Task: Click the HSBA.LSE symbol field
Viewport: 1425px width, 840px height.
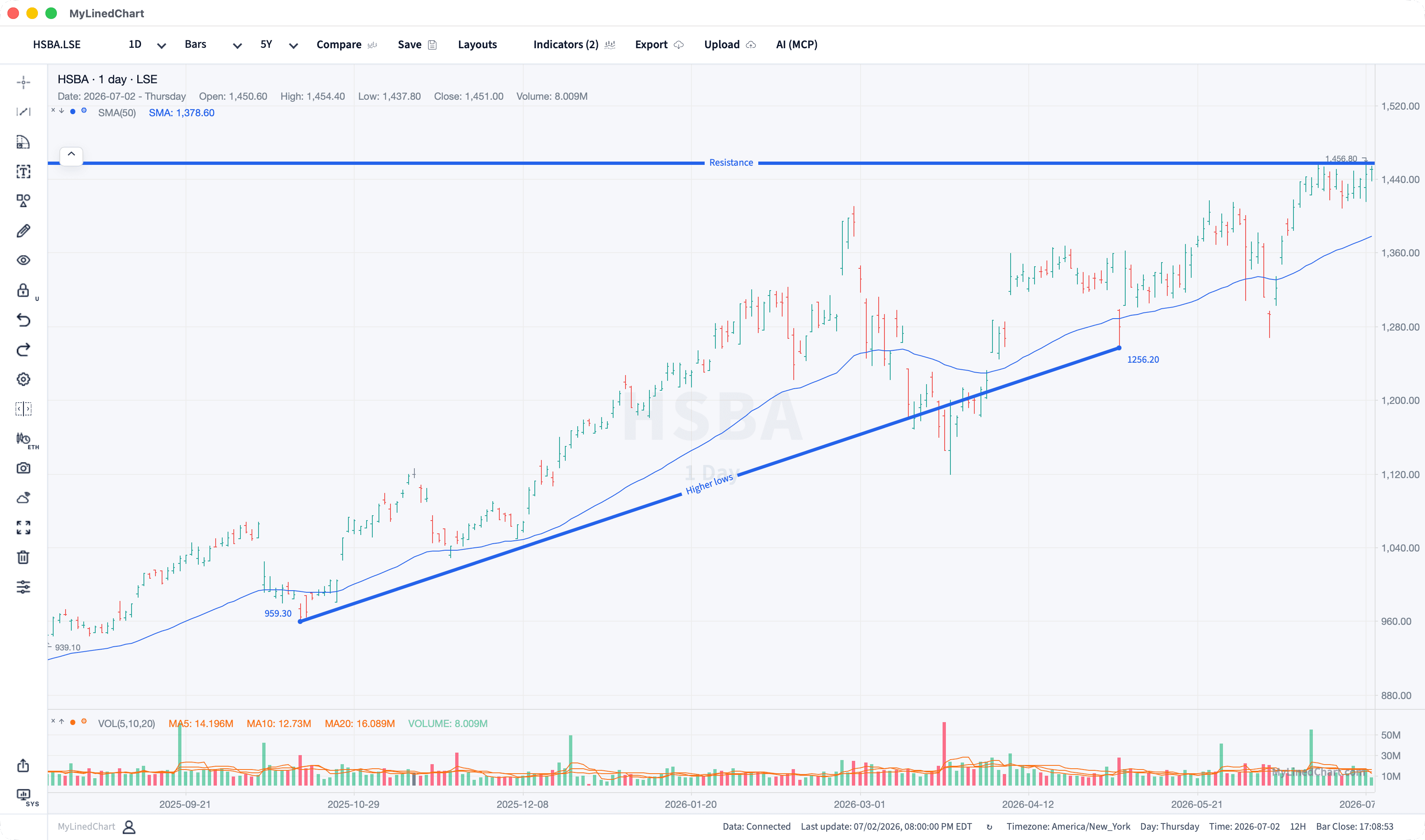Action: coord(56,45)
